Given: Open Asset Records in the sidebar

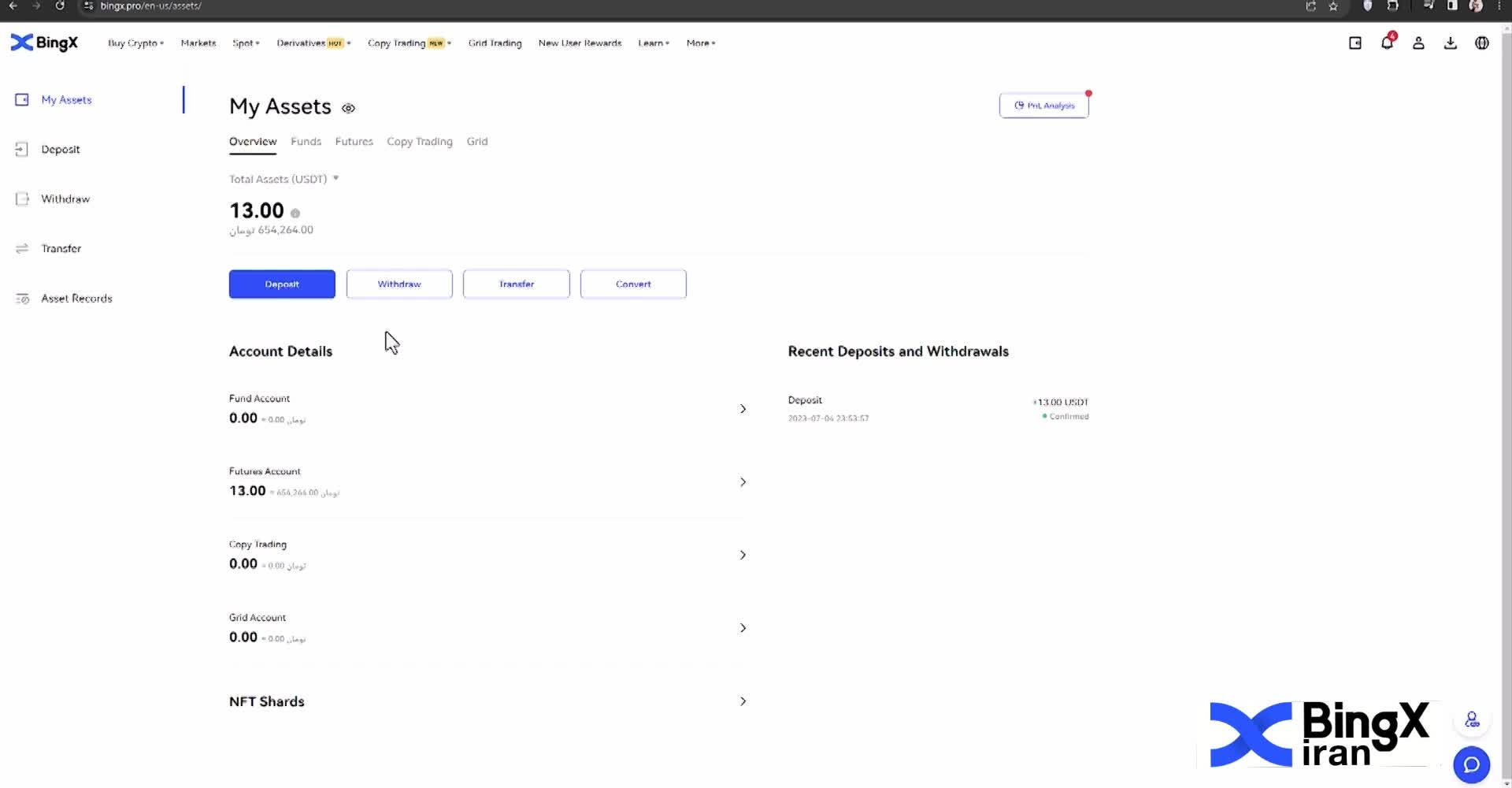Looking at the screenshot, I should [76, 299].
